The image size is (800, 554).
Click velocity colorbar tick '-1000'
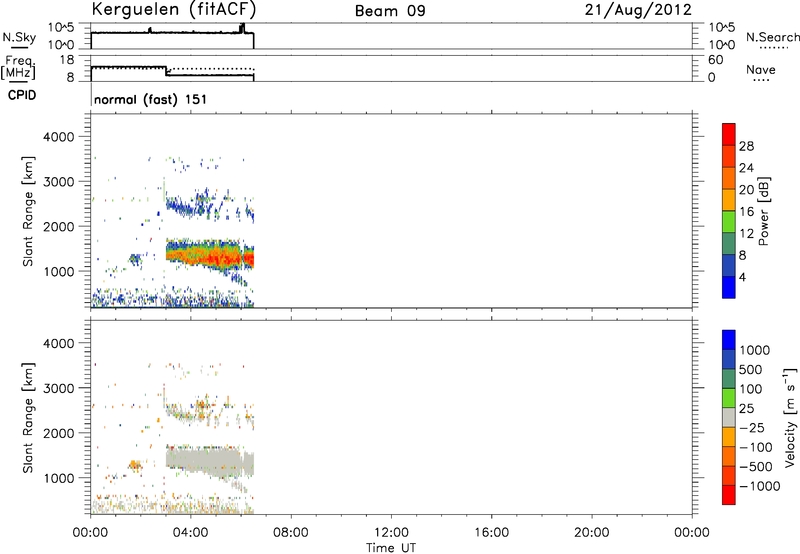coord(759,486)
